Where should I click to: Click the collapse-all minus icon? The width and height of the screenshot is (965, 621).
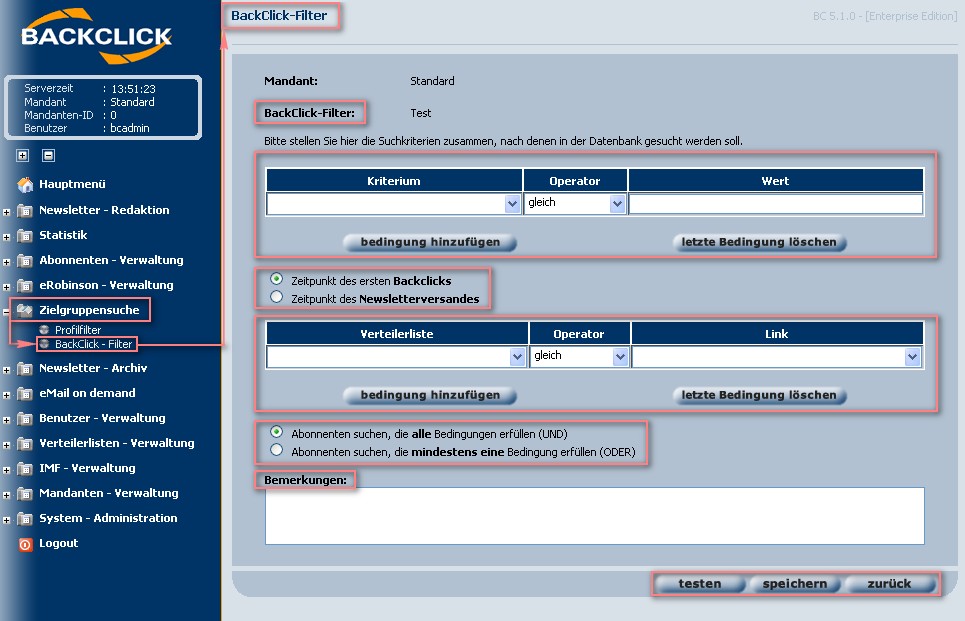pos(49,155)
